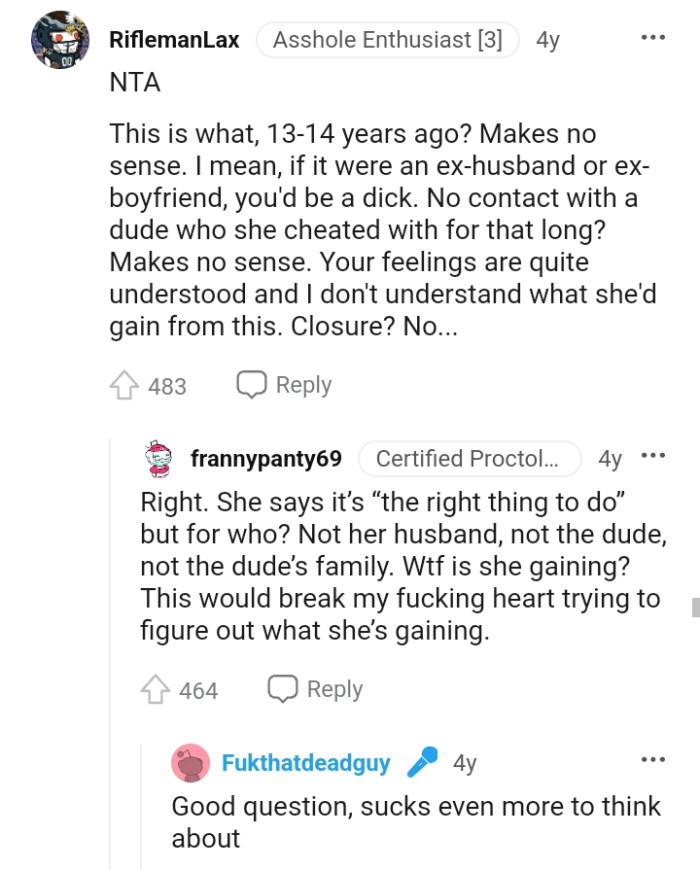Click the upvote arrow showing 483
This screenshot has height=870, width=700.
click(126, 382)
